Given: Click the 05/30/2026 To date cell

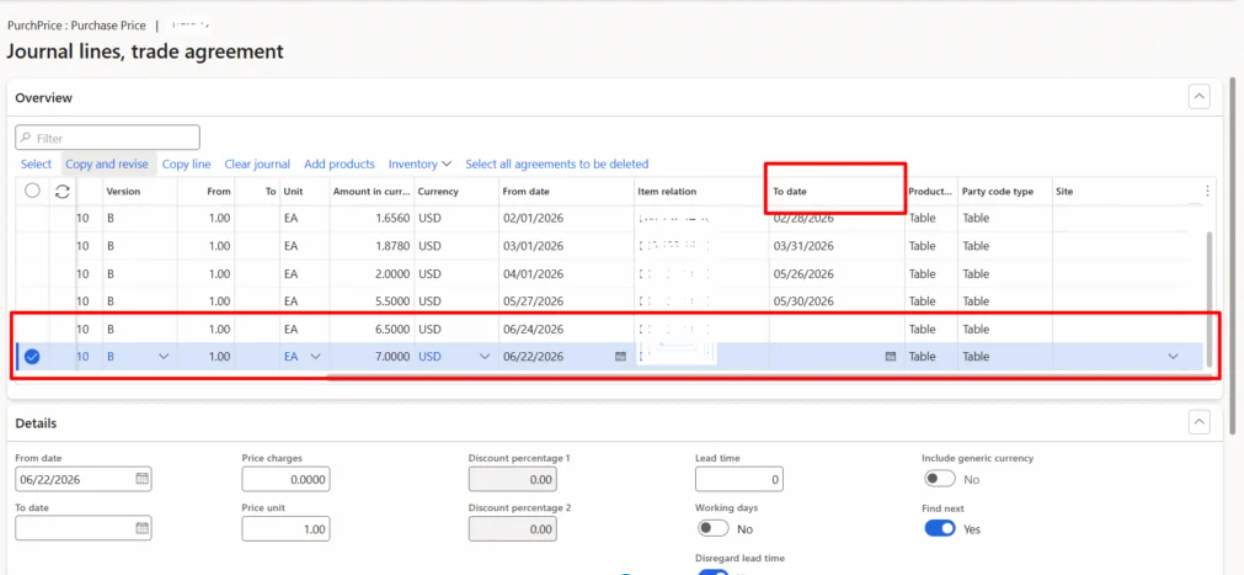Looking at the screenshot, I should pyautogui.click(x=836, y=301).
